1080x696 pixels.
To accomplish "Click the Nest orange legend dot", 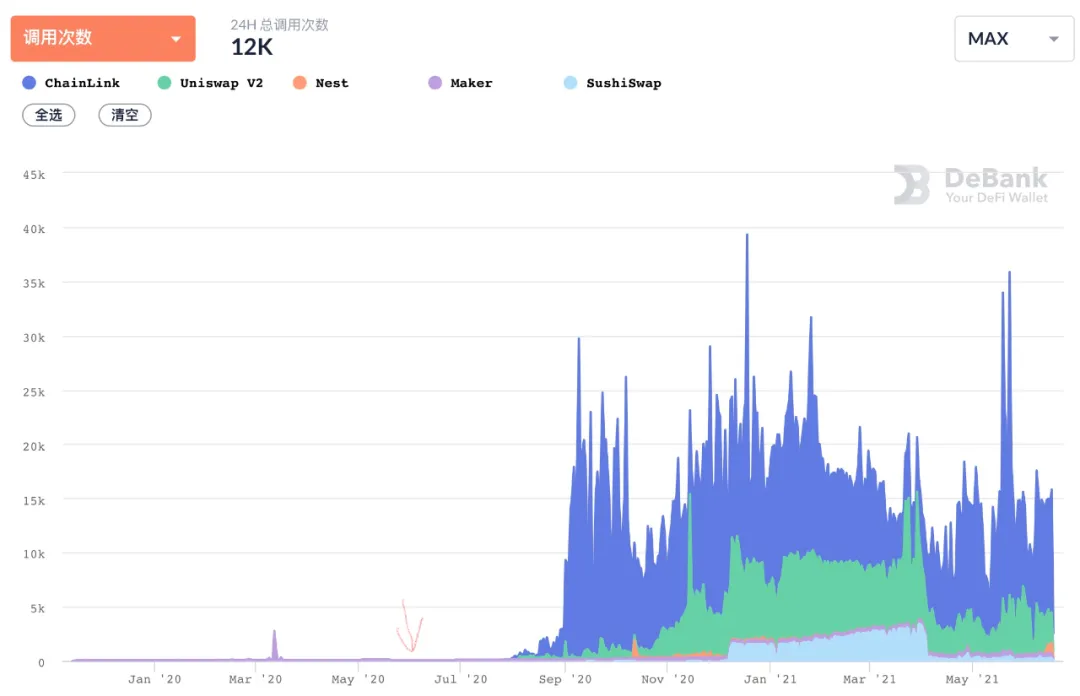I will pyautogui.click(x=300, y=83).
